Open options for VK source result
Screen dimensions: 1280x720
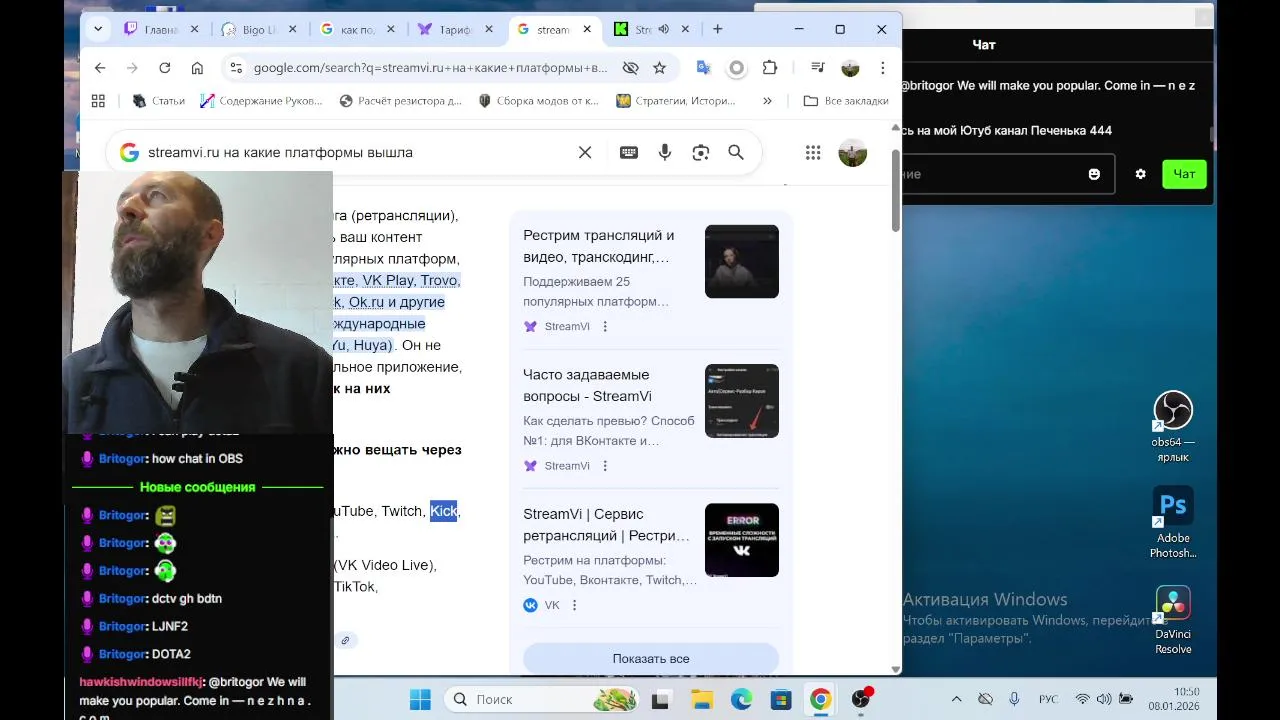tap(574, 606)
